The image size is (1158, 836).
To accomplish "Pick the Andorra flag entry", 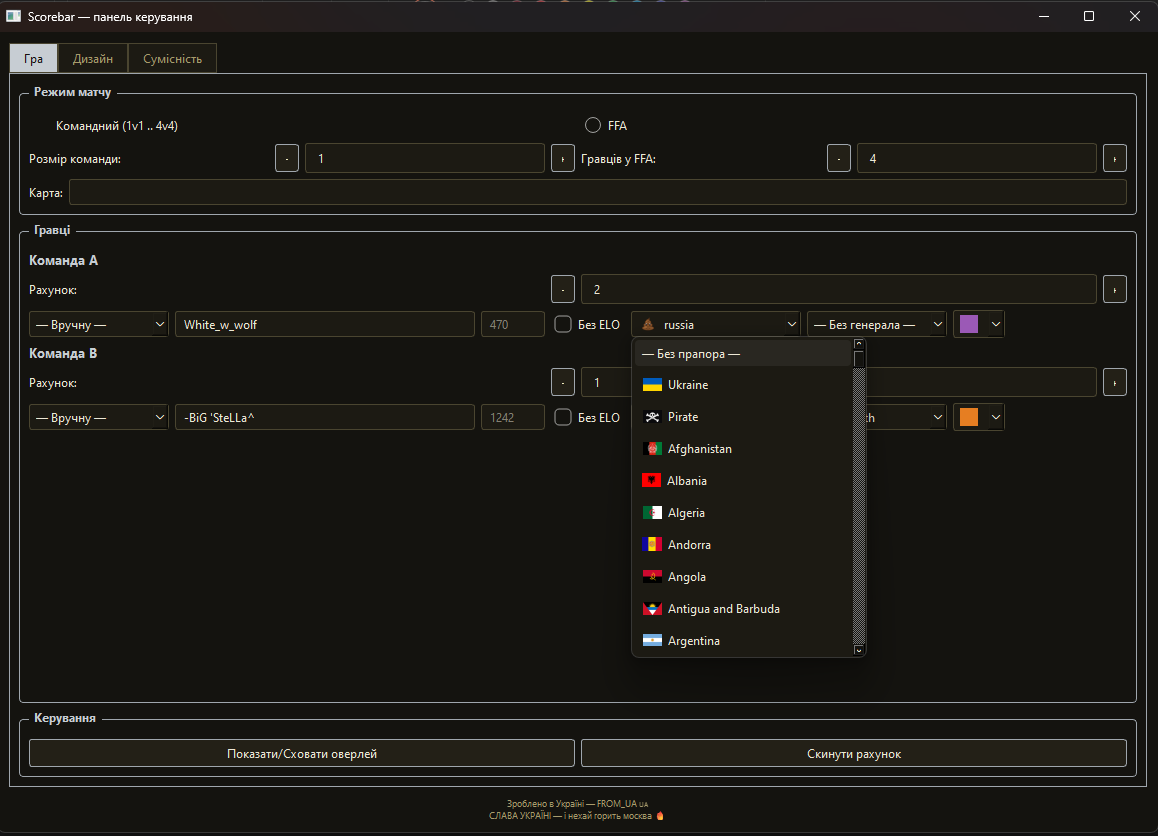I will click(743, 545).
